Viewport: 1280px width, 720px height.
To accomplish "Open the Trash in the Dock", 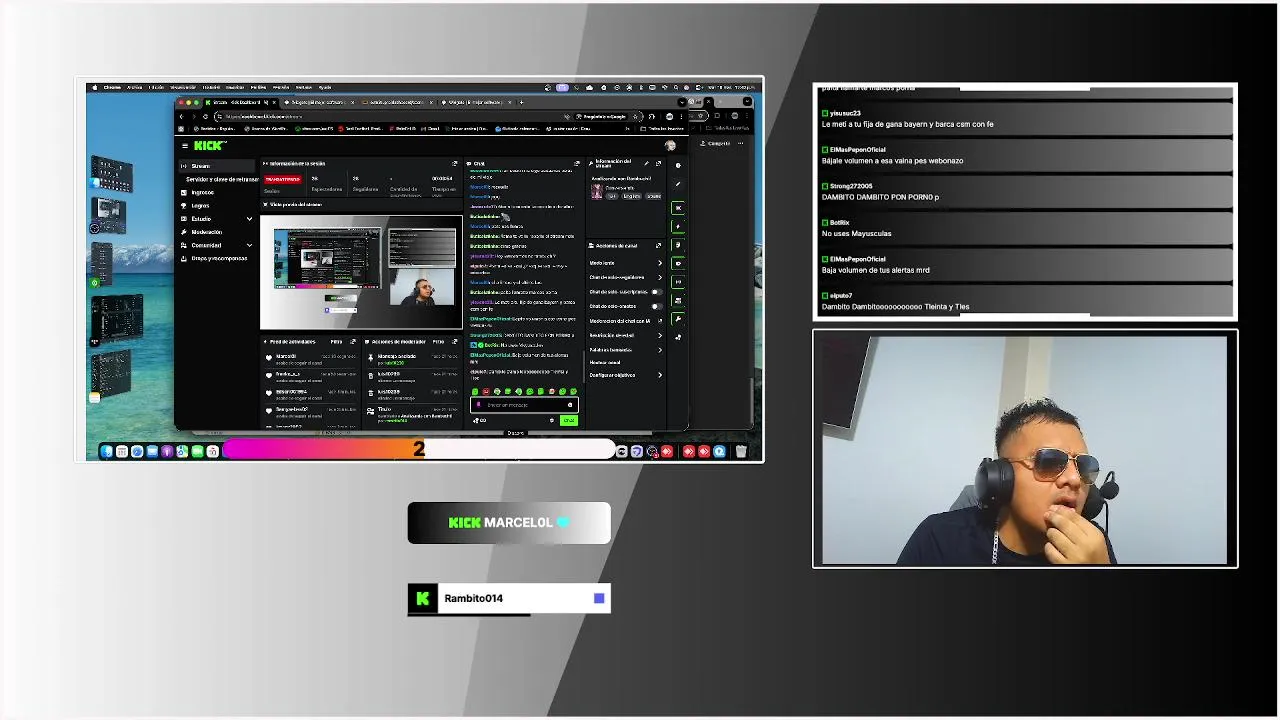I will 741,452.
